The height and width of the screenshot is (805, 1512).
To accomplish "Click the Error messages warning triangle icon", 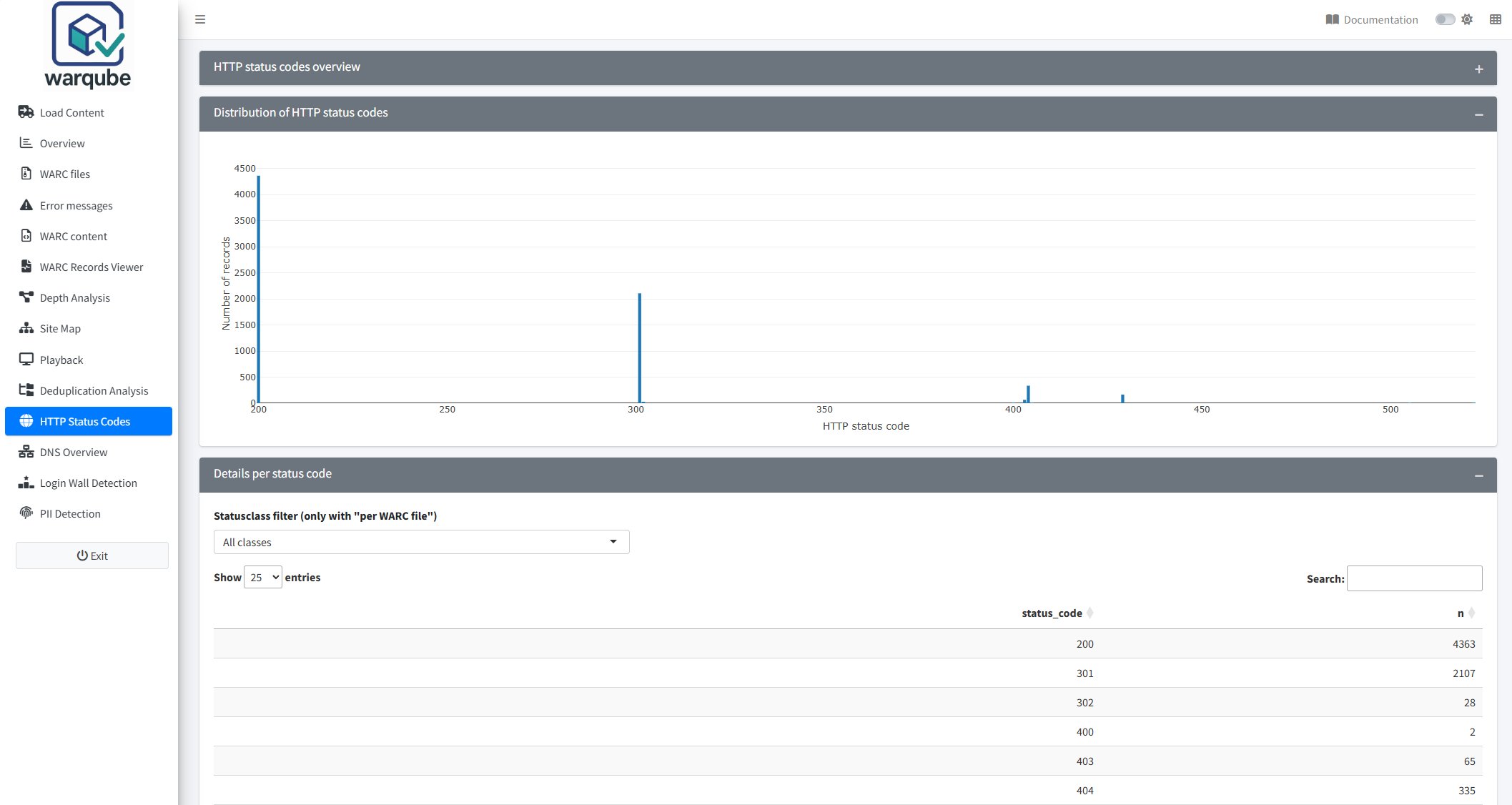I will pyautogui.click(x=26, y=205).
